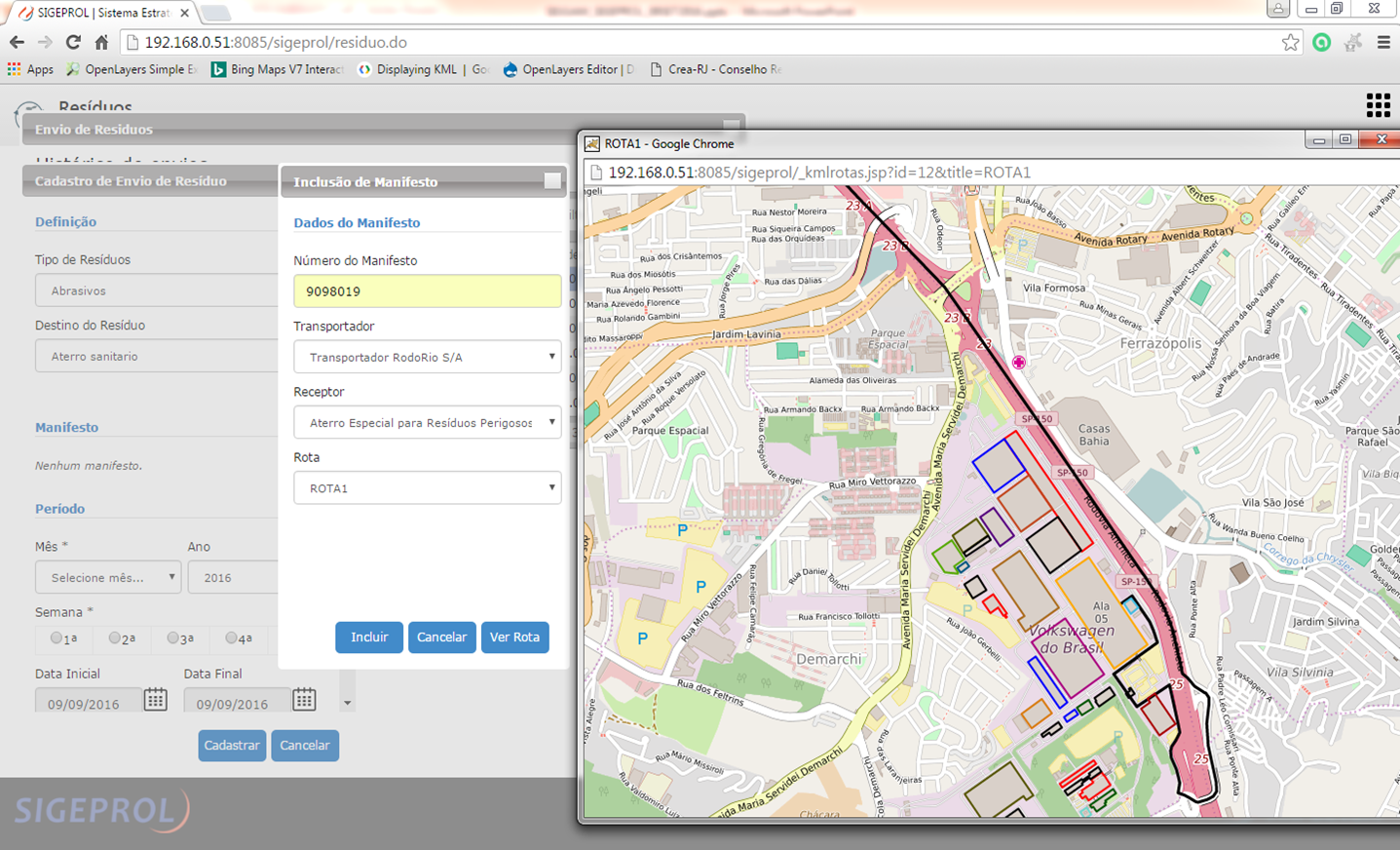This screenshot has height=850, width=1400.
Task: Click the Número do Manifesto input field
Action: coord(427,290)
